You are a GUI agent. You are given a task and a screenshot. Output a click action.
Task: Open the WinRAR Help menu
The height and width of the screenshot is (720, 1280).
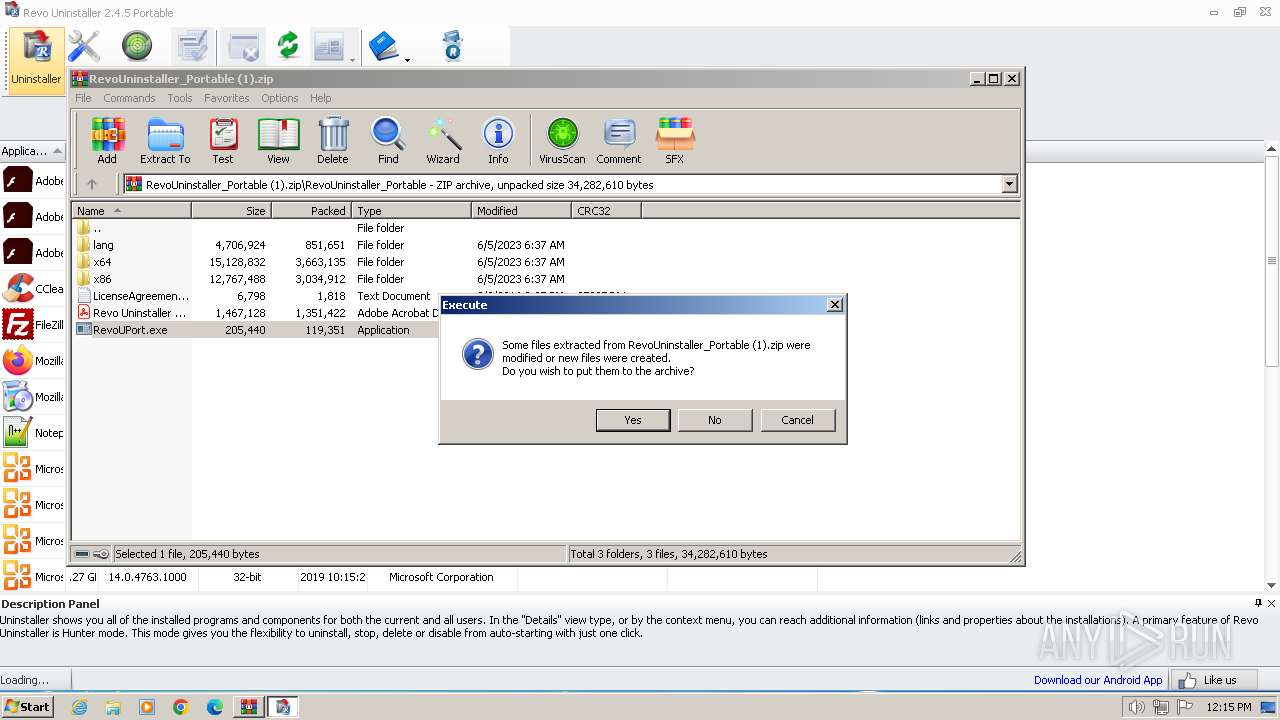coord(320,98)
